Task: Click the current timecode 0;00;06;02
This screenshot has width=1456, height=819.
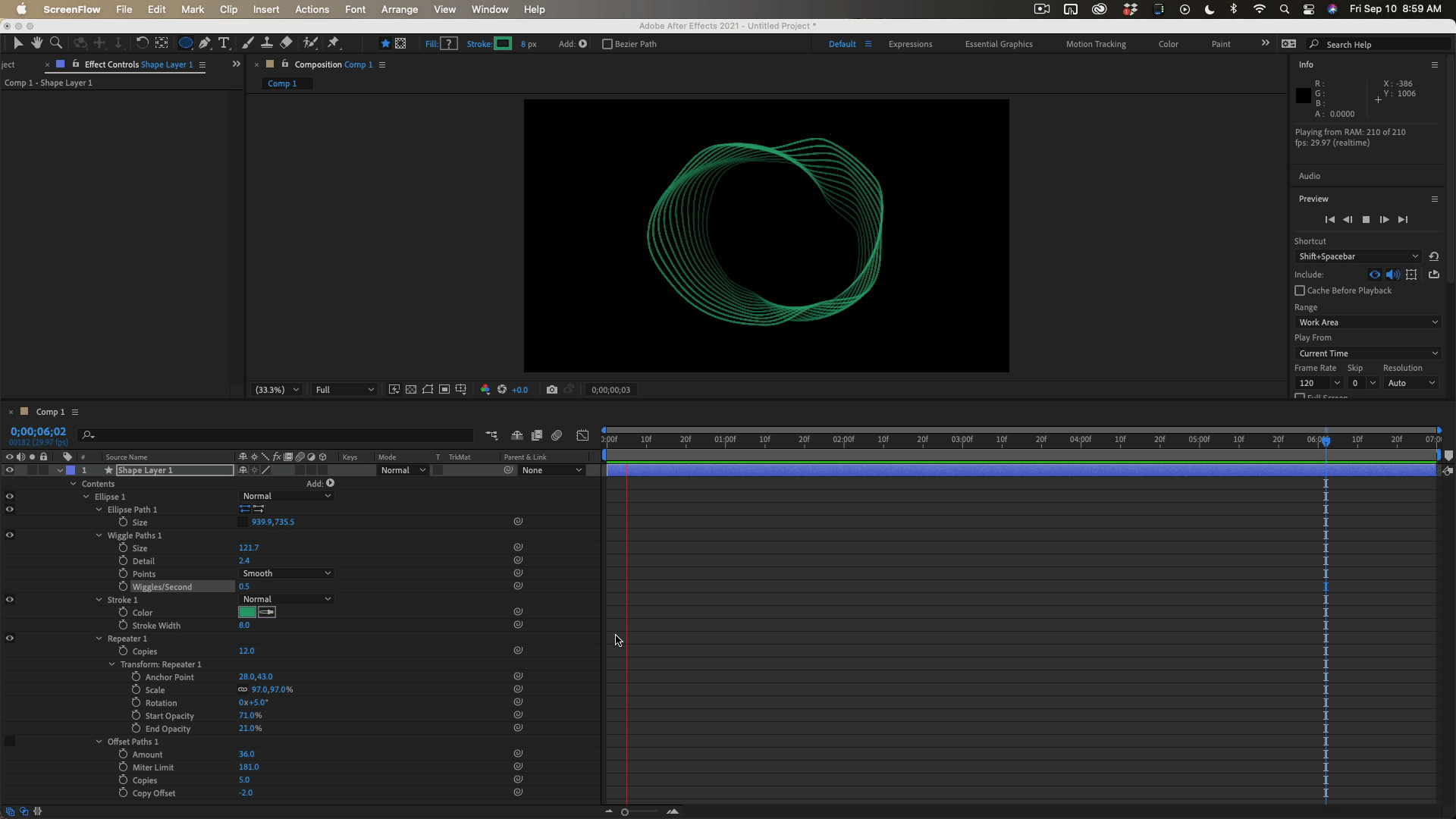Action: pyautogui.click(x=38, y=431)
